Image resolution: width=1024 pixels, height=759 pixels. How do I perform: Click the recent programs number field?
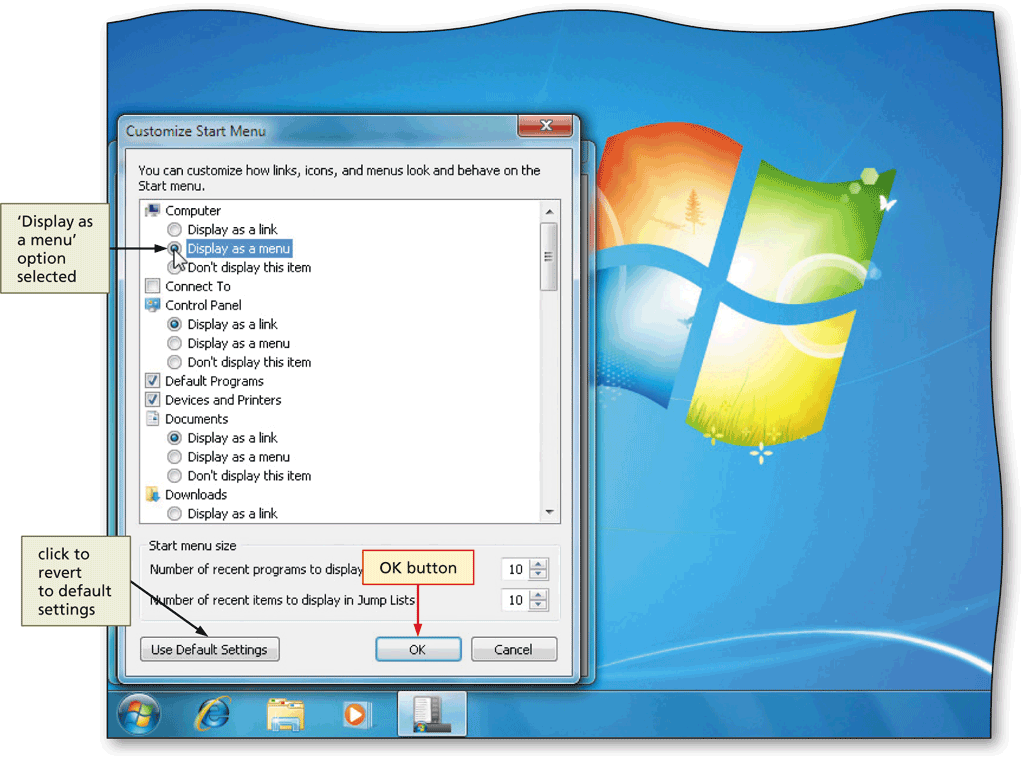tap(515, 569)
